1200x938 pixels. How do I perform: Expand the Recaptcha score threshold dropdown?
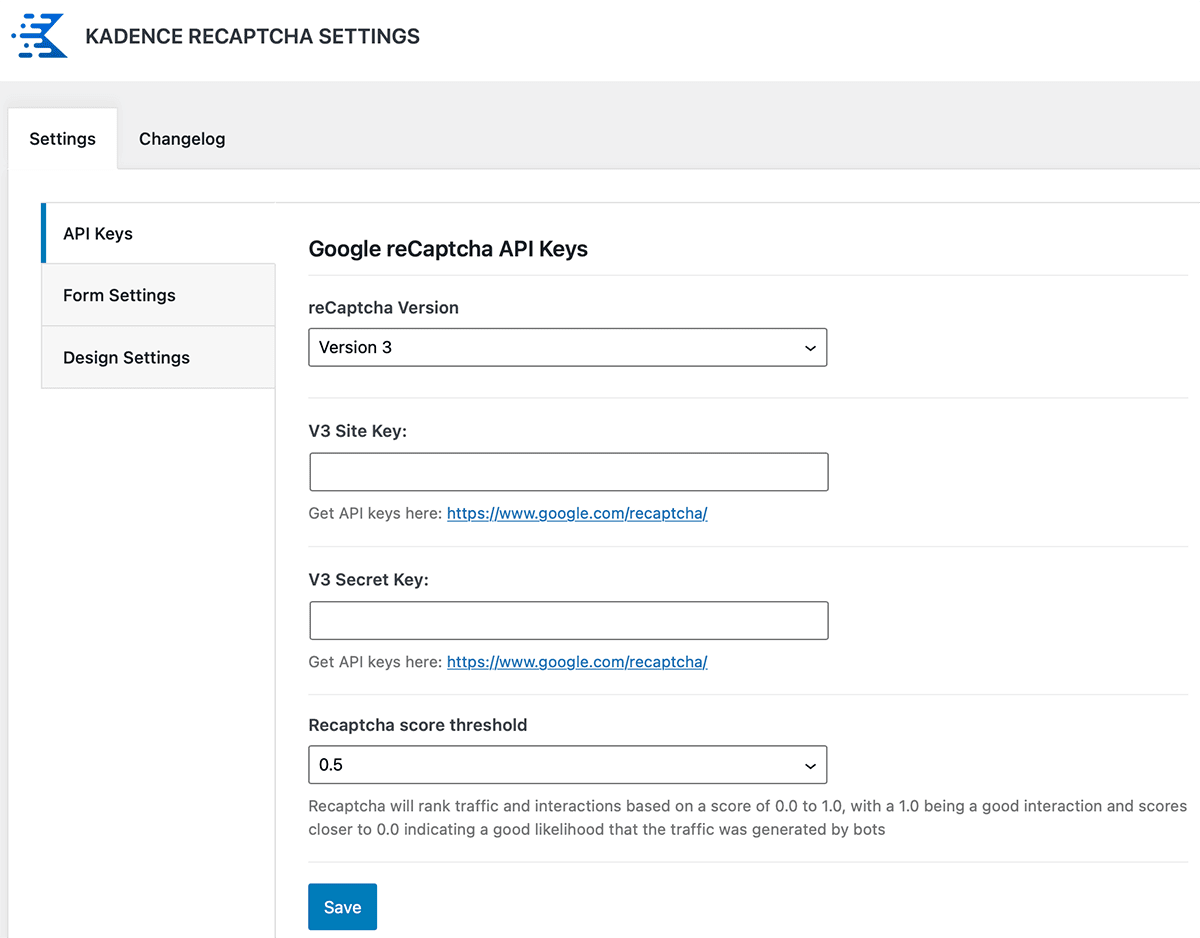point(566,765)
